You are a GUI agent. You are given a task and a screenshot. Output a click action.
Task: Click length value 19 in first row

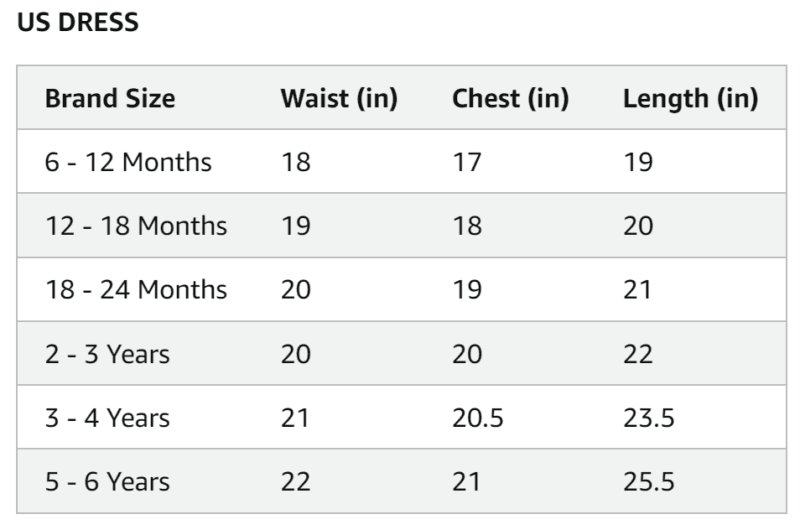637,161
